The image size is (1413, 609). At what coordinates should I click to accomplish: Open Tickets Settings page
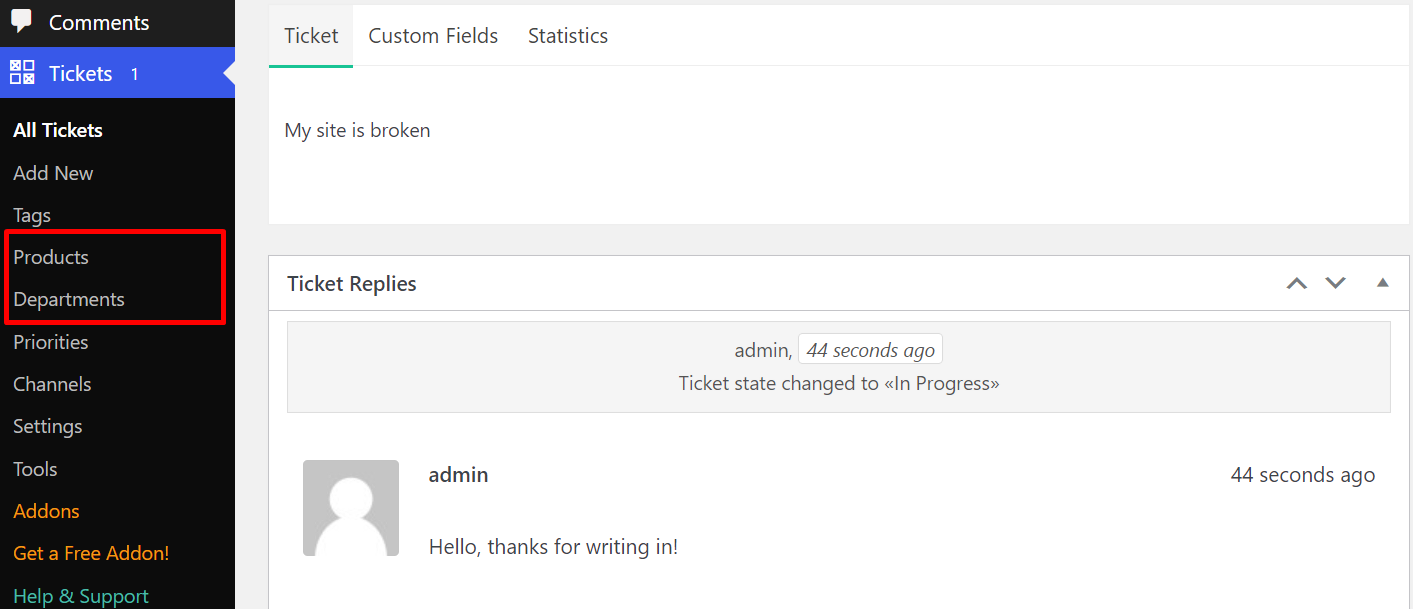(48, 426)
